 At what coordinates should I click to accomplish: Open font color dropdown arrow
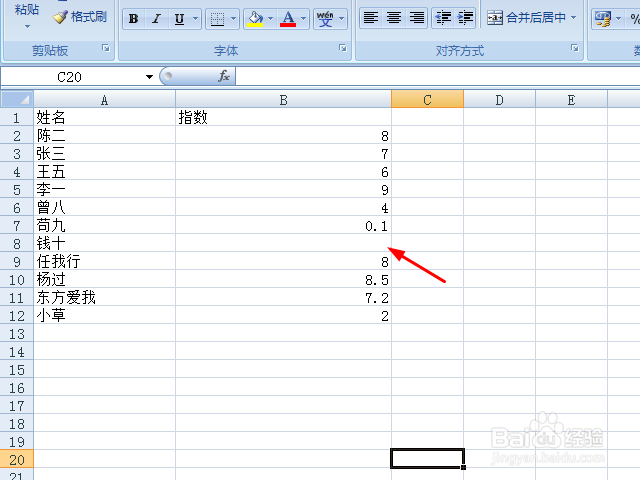click(x=303, y=19)
